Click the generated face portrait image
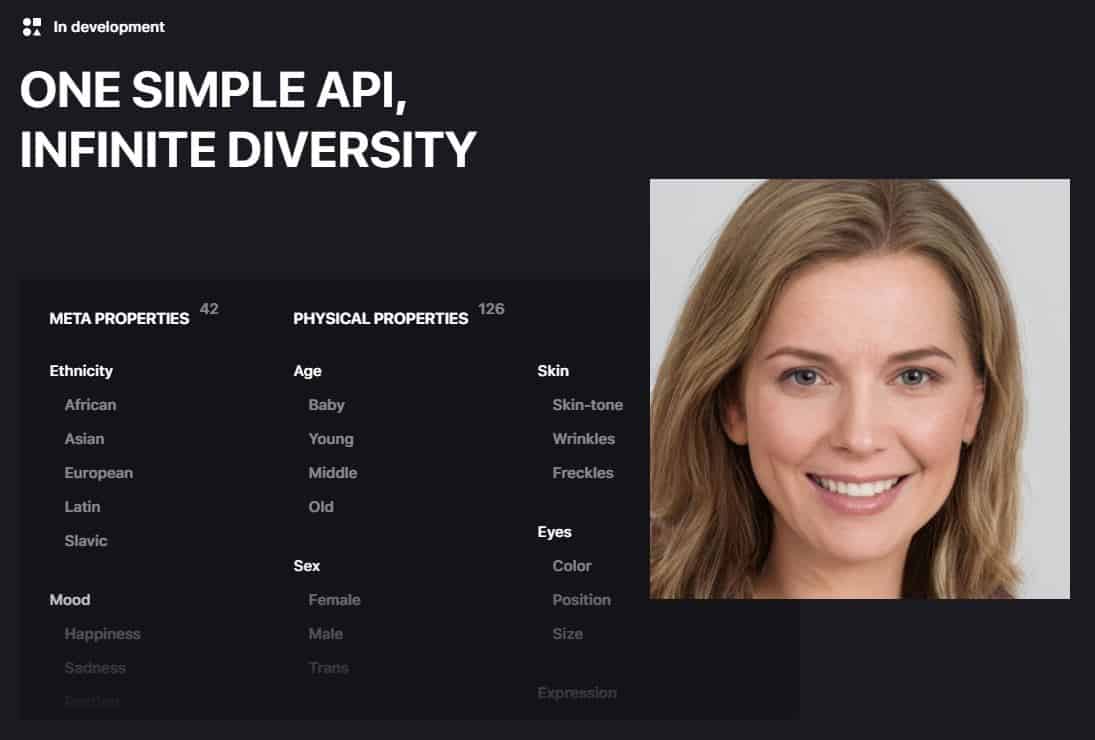Image resolution: width=1095 pixels, height=740 pixels. 859,389
